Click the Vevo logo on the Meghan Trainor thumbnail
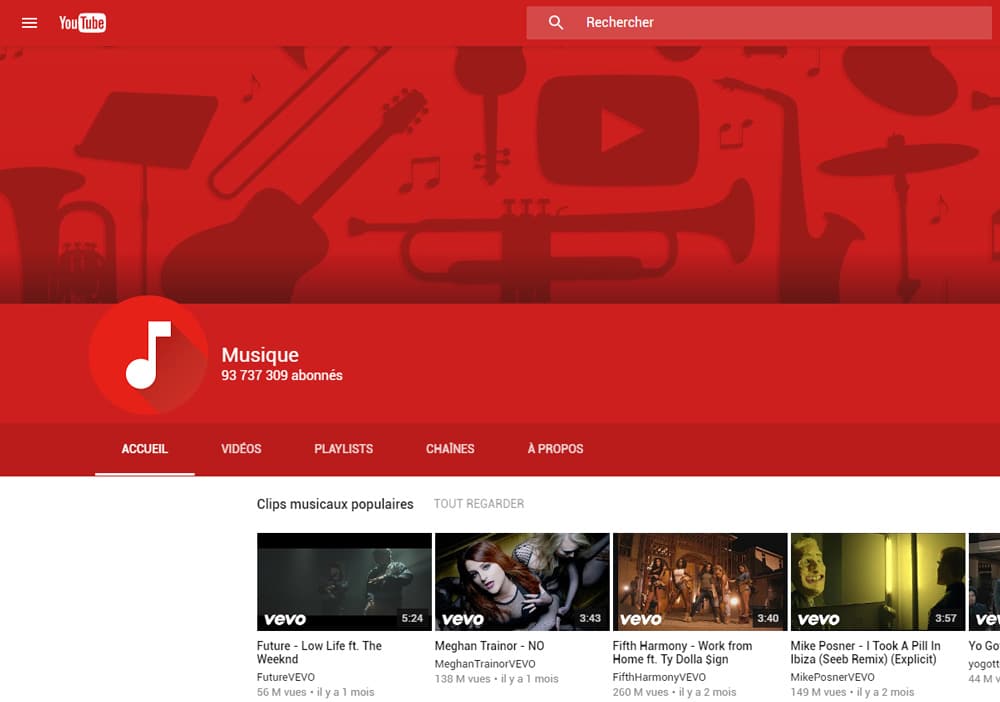 (463, 617)
